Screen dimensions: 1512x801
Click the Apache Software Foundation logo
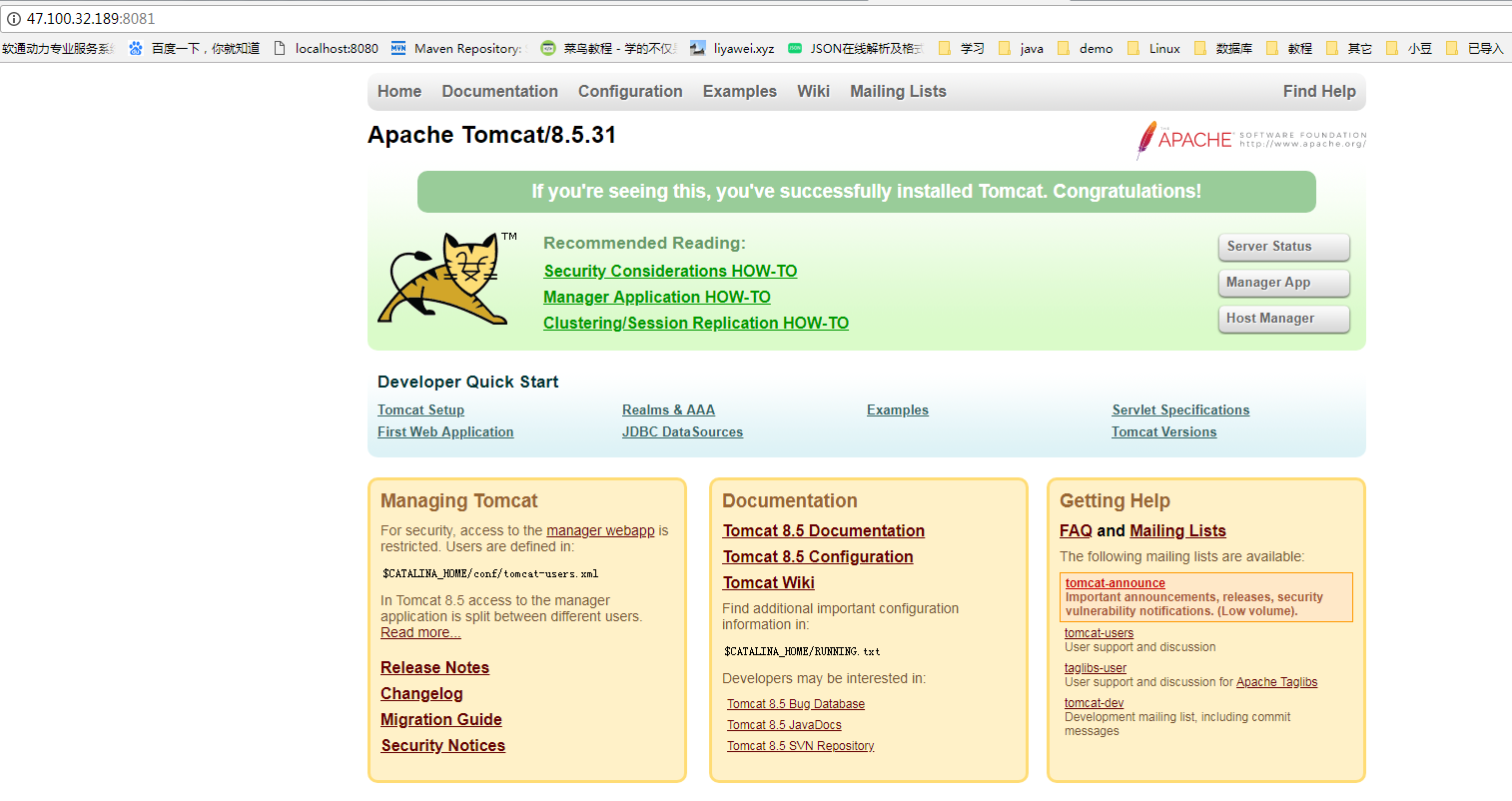pos(1250,140)
